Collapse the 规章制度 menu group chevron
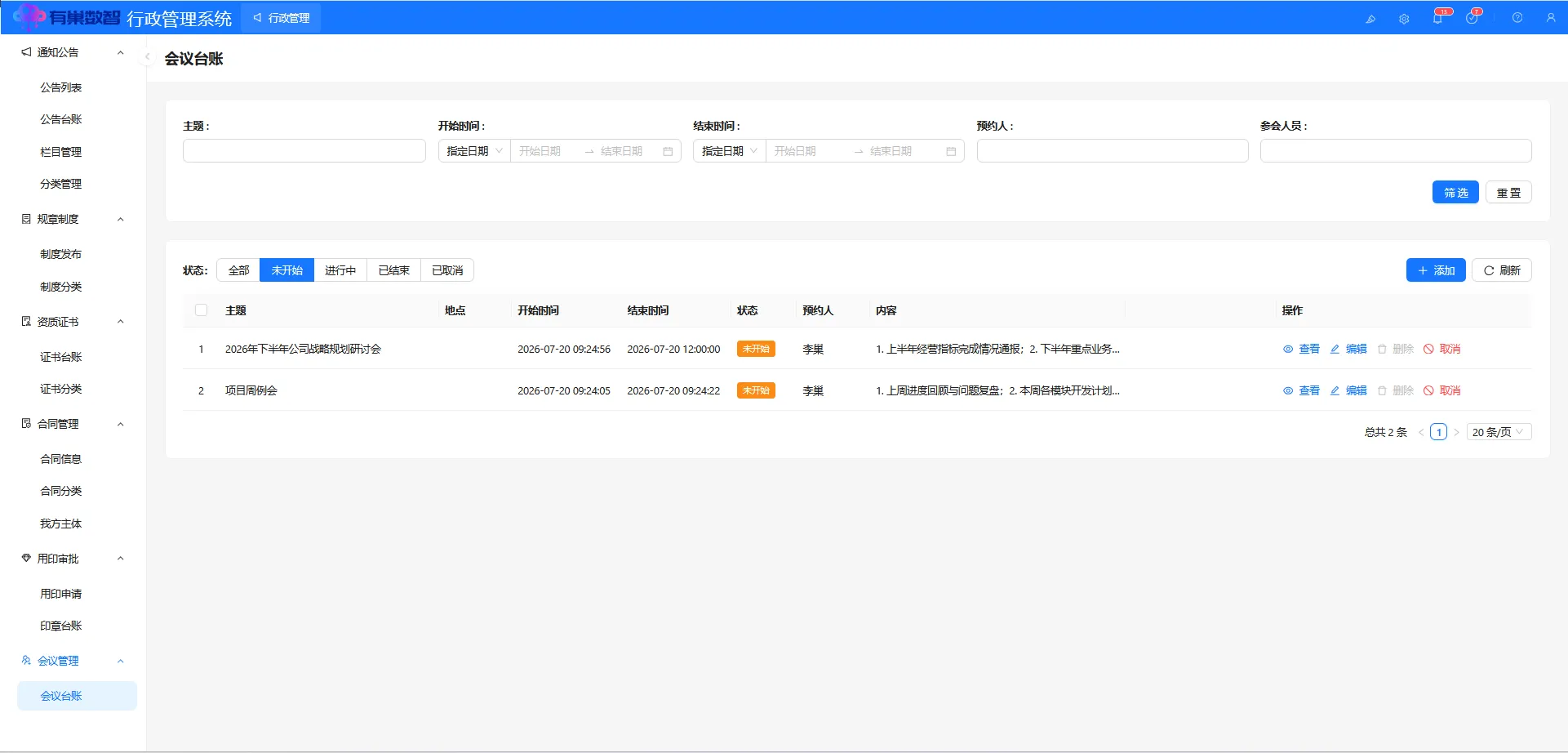The width and height of the screenshot is (1568, 753). pos(121,219)
